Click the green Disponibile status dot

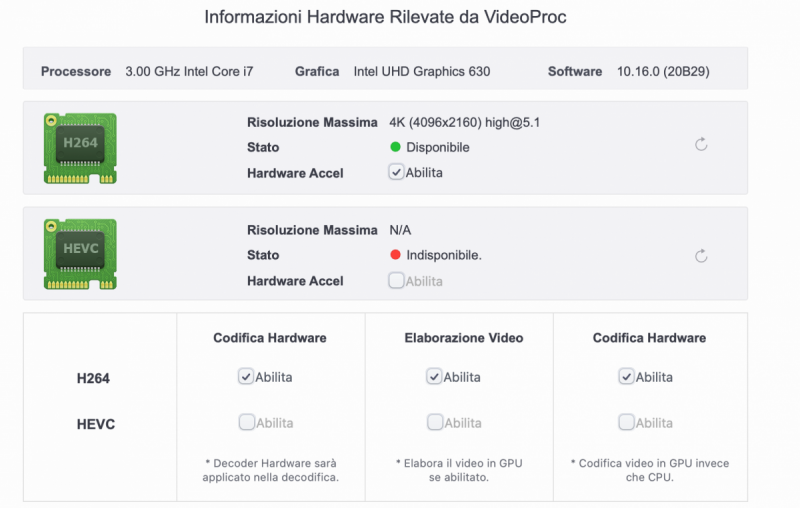396,148
